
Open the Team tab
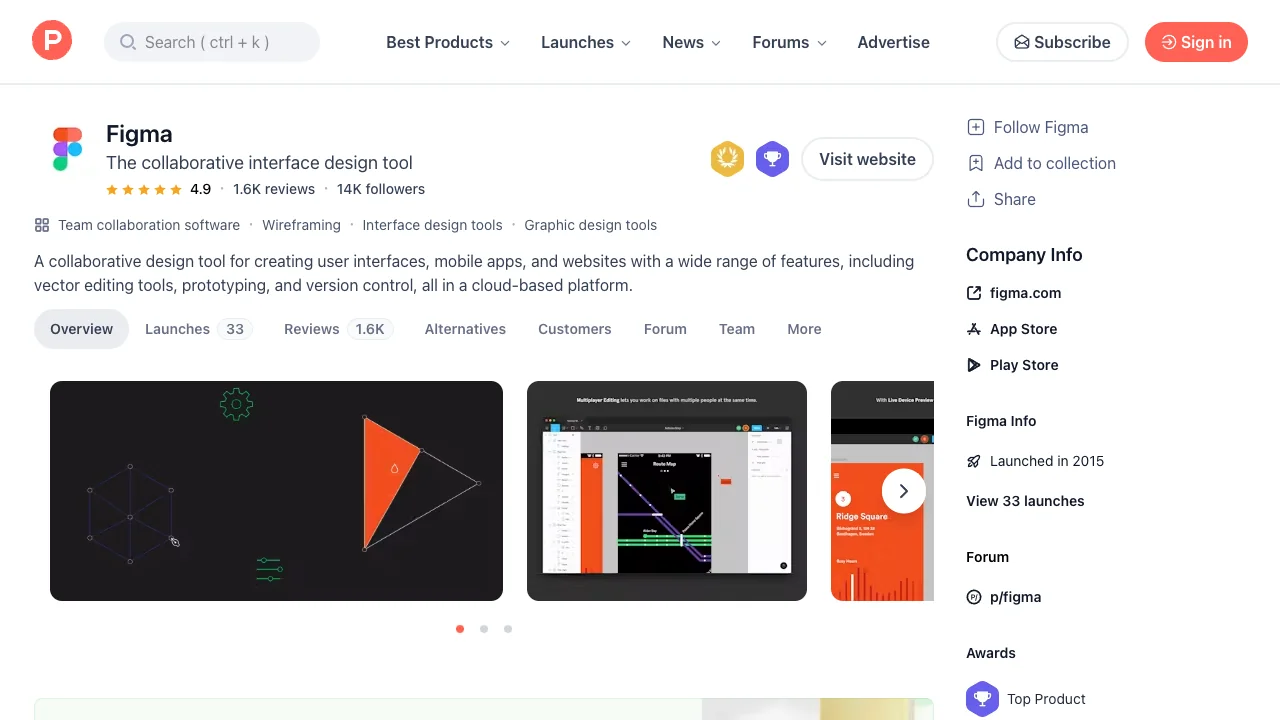pos(737,329)
